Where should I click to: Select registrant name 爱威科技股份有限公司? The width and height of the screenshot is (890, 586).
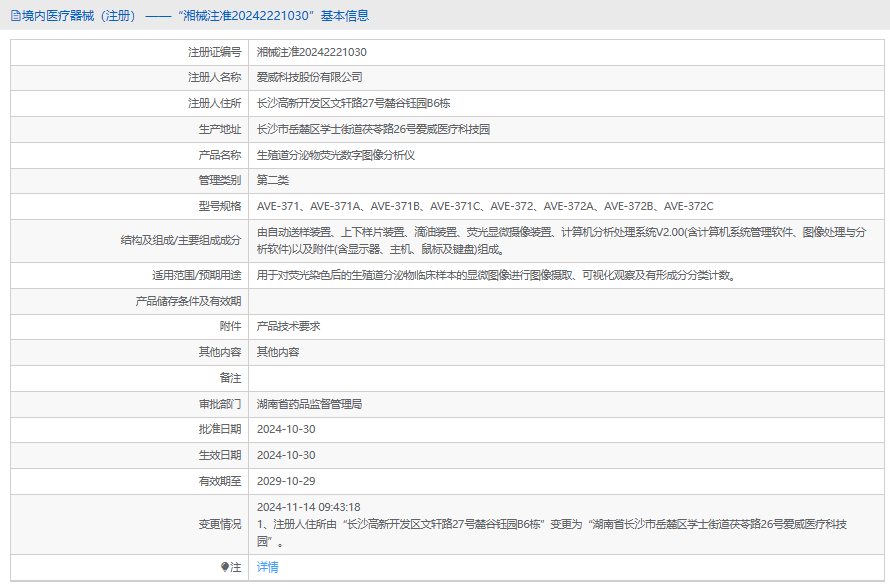tap(309, 77)
